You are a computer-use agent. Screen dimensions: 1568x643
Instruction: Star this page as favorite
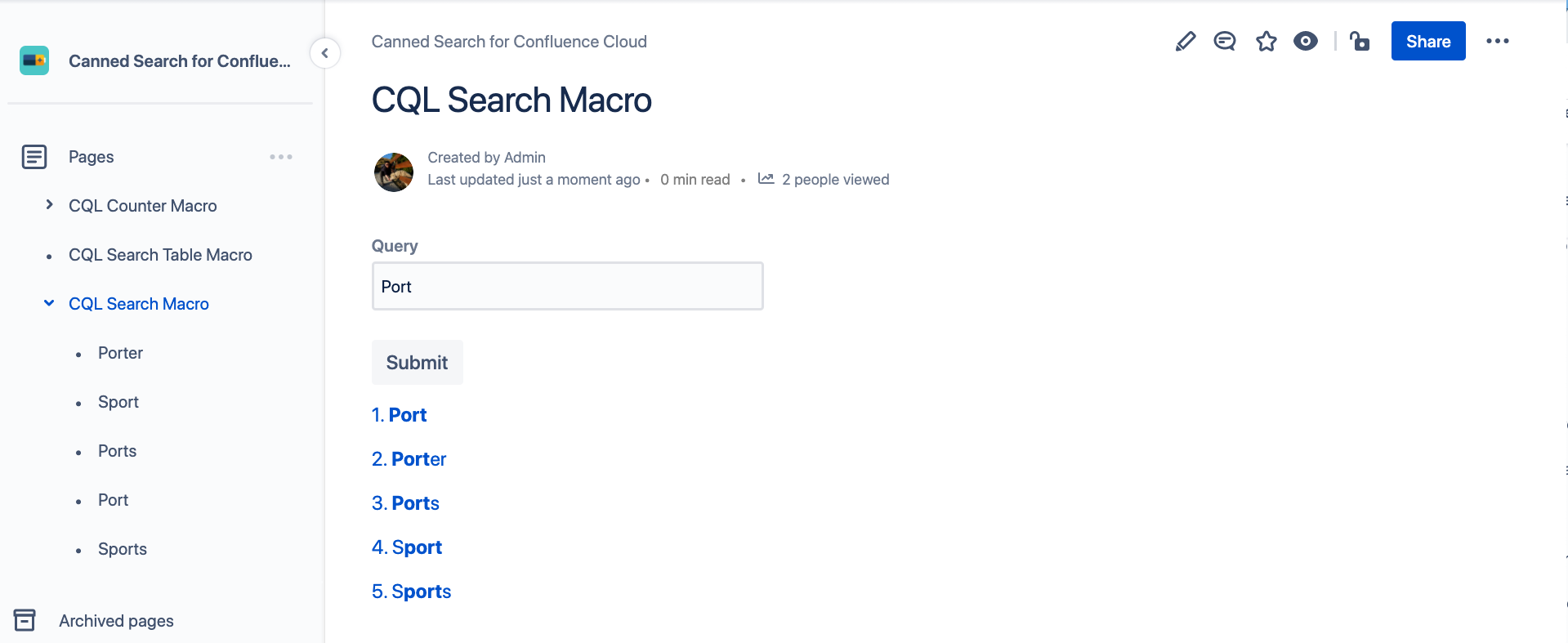click(x=1266, y=41)
